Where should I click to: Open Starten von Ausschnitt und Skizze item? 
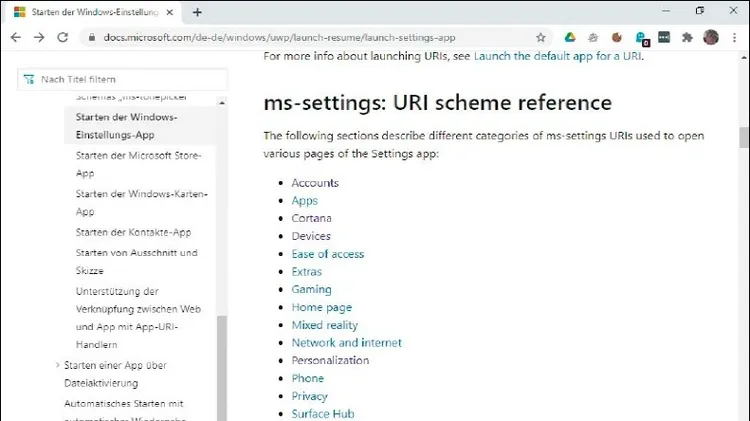136,261
